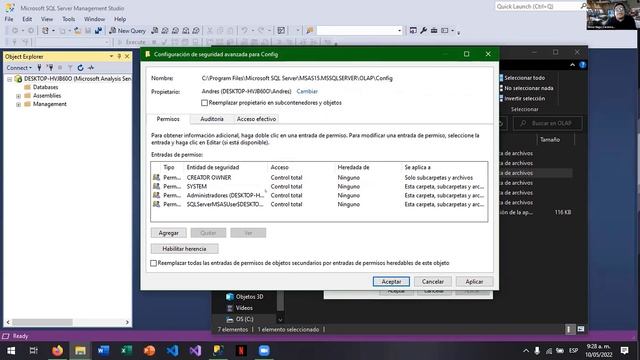The width and height of the screenshot is (640, 360).
Task: Open the toolbar search combo box arrow
Action: [399, 31]
